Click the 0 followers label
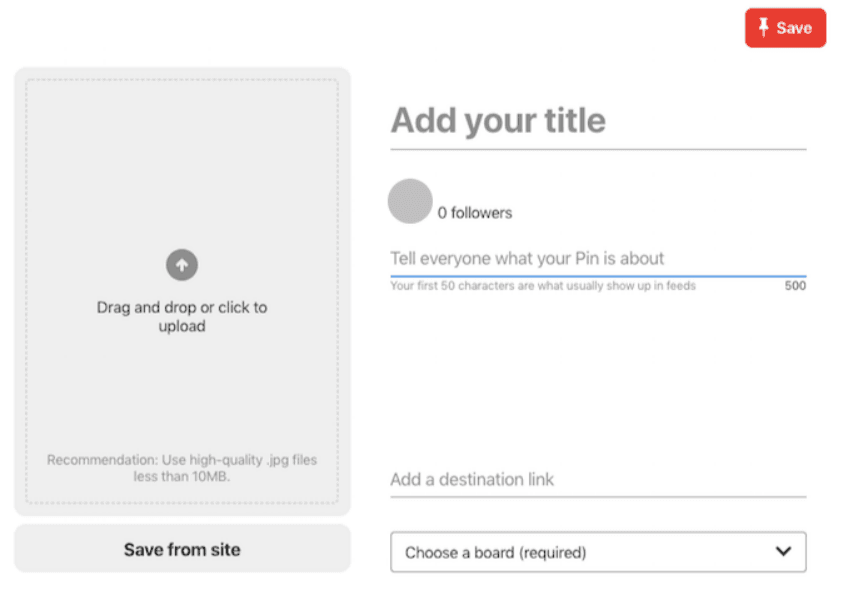 476,212
